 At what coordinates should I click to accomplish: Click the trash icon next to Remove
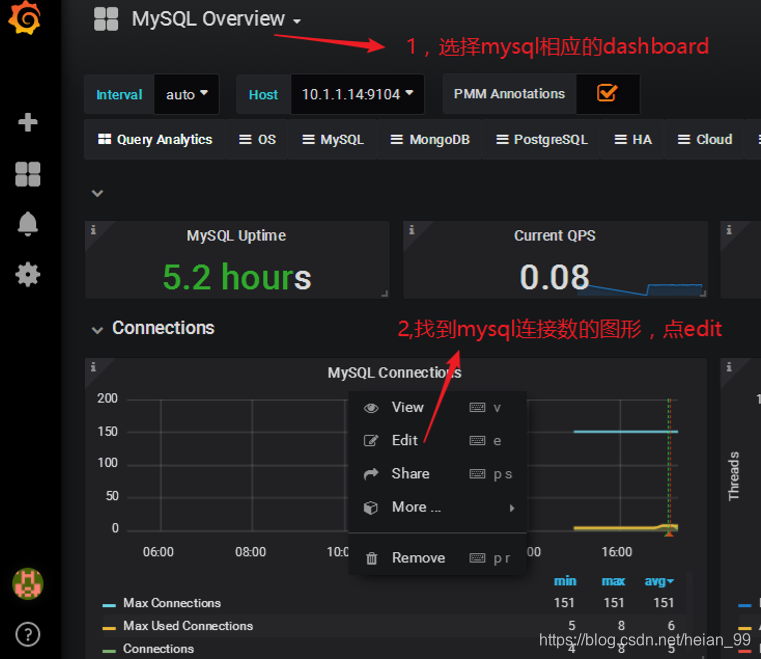coord(371,559)
